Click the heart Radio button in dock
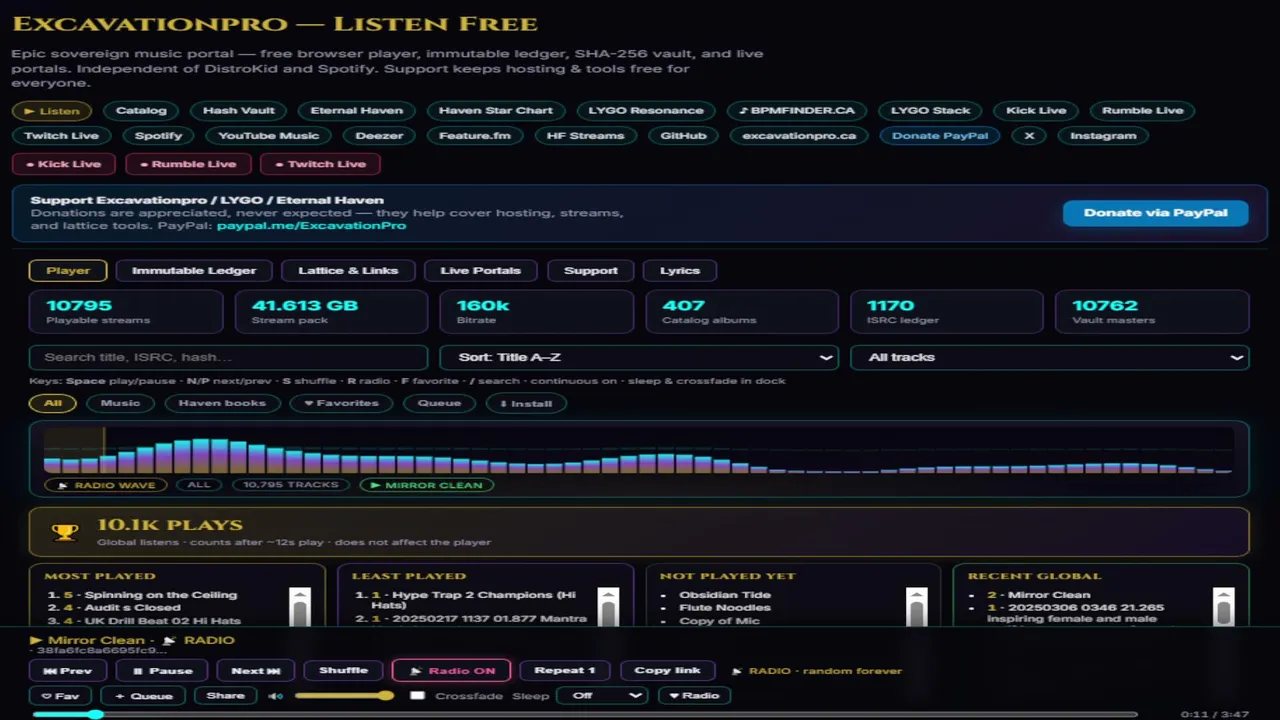This screenshot has width=1280, height=720. [x=694, y=696]
